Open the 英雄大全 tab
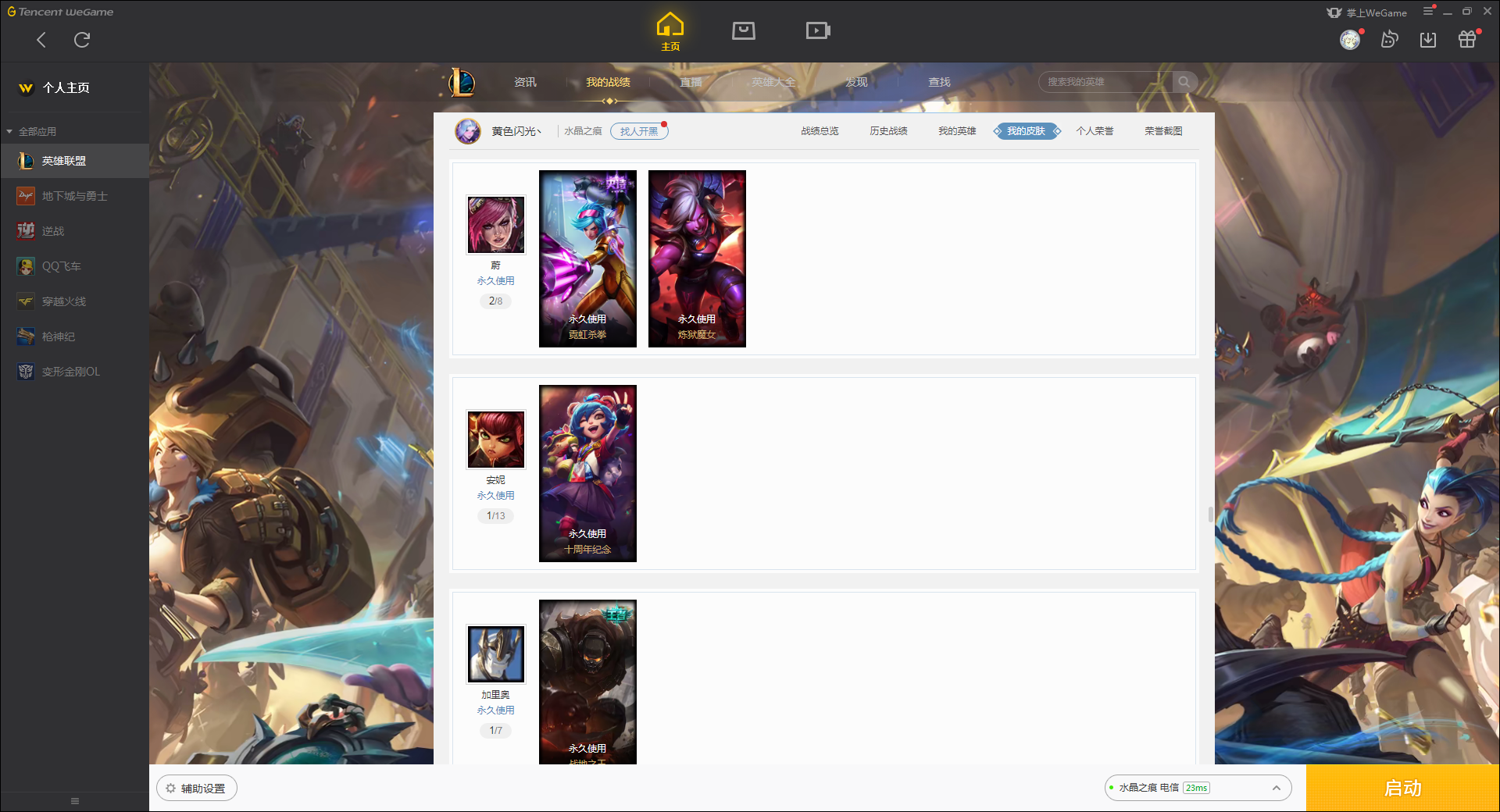Viewport: 1500px width, 812px height. tap(773, 82)
